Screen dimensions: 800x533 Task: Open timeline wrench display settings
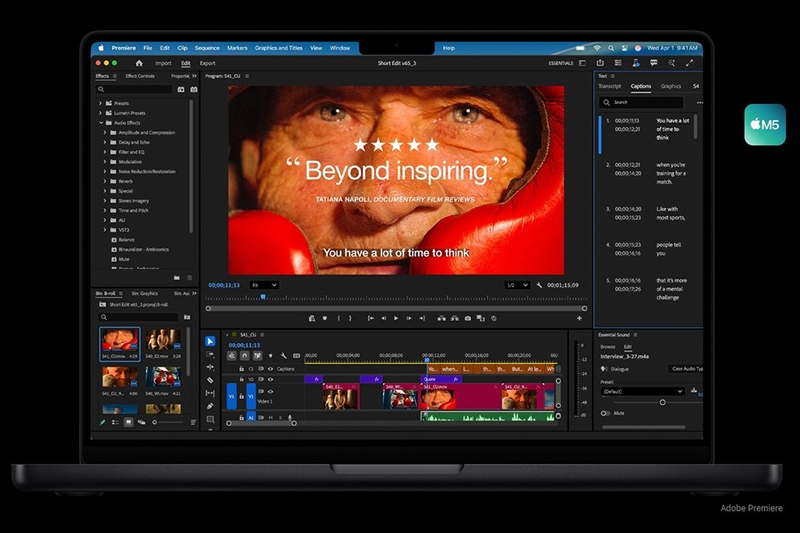(284, 356)
